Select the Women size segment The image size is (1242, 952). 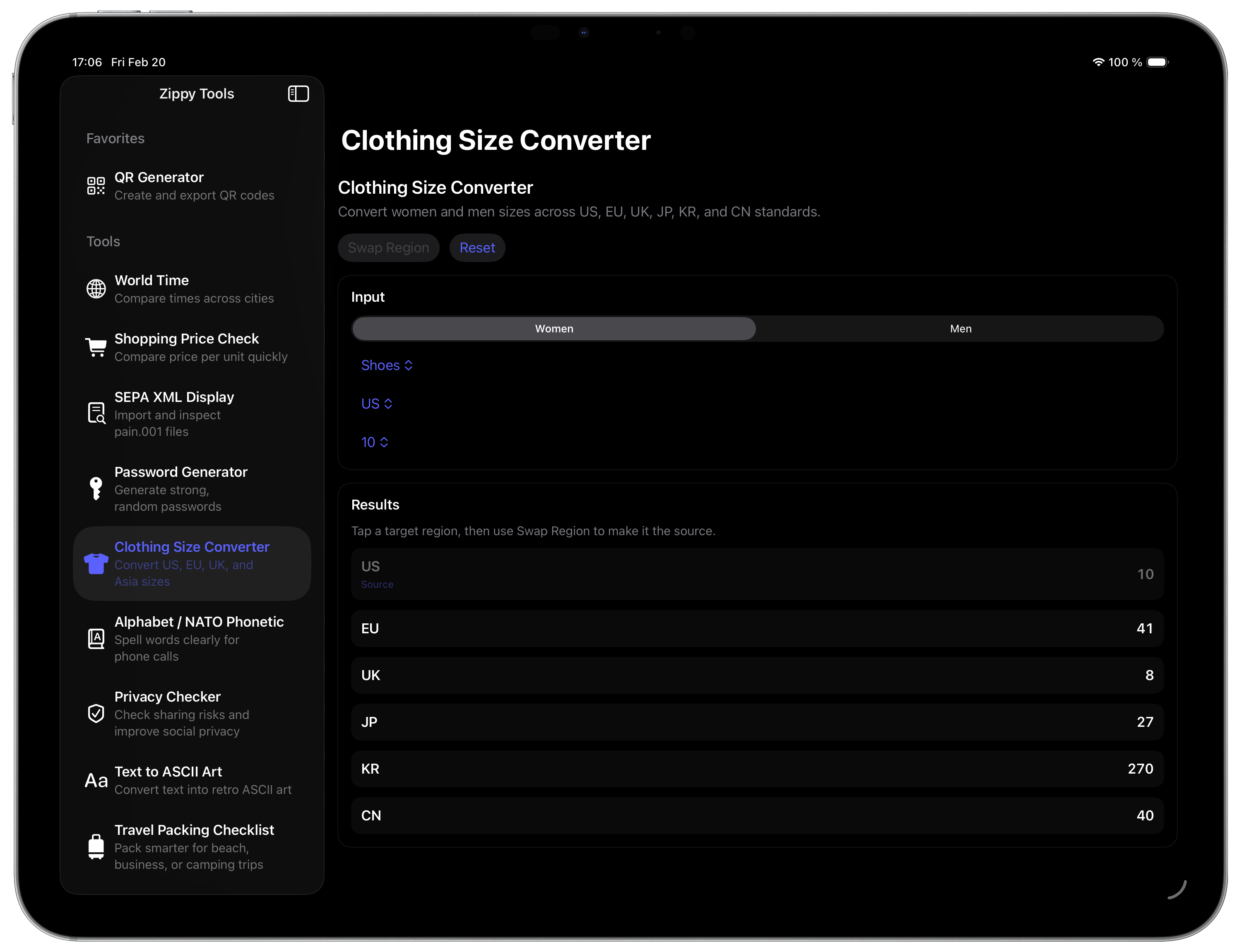pyautogui.click(x=554, y=328)
